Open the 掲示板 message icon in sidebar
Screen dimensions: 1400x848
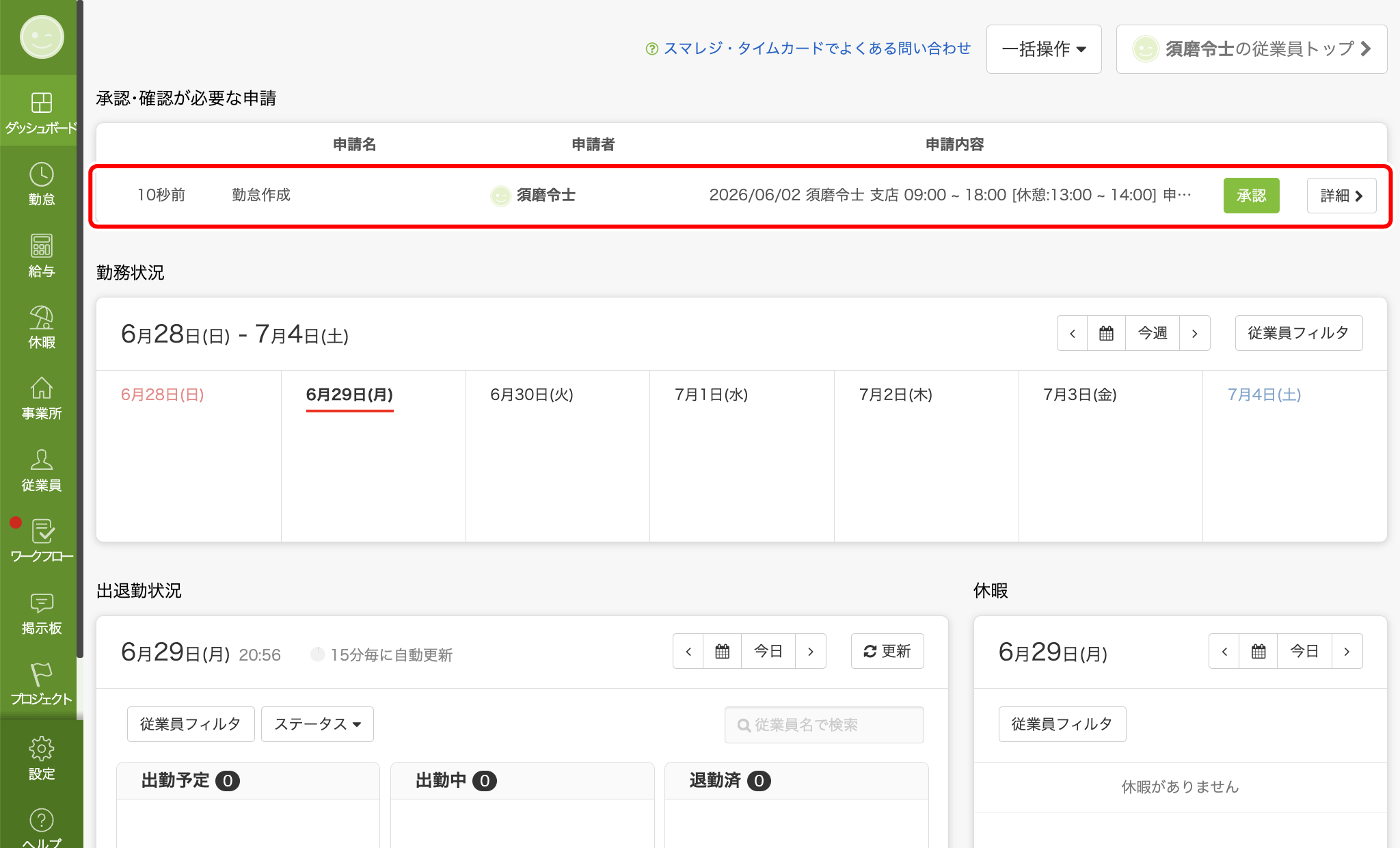pyautogui.click(x=41, y=612)
